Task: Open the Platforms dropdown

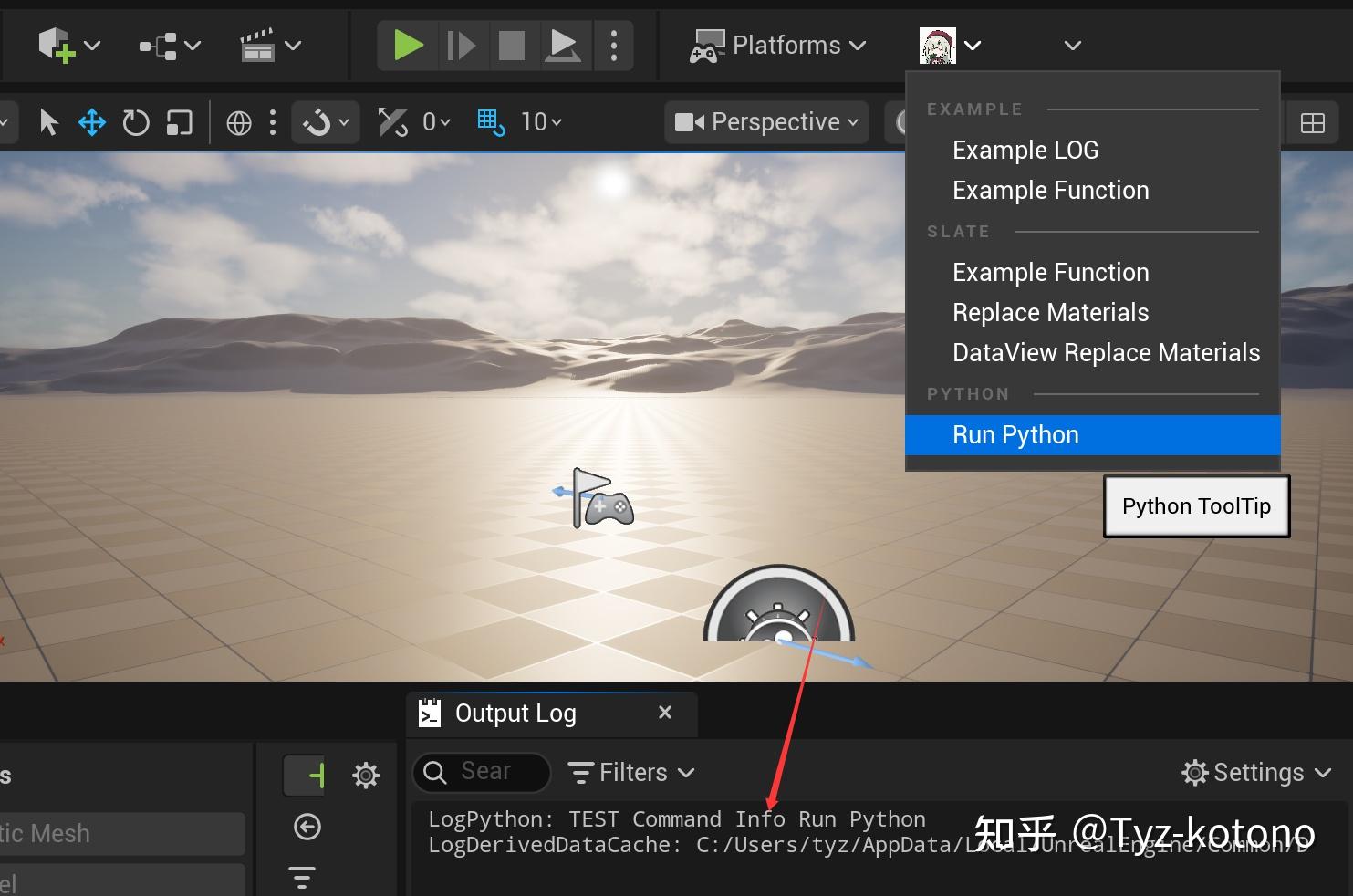Action: [x=778, y=45]
